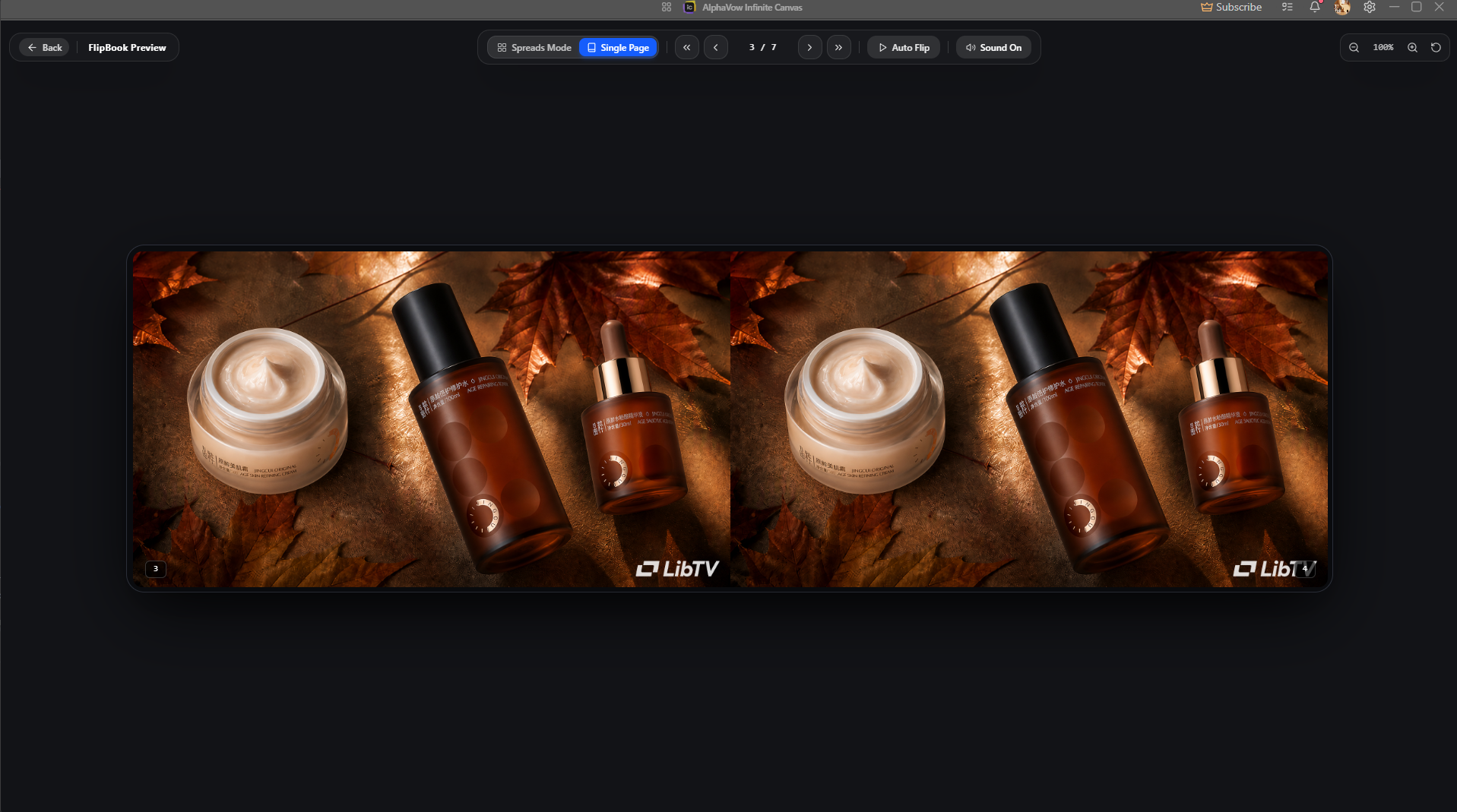The height and width of the screenshot is (812, 1457).
Task: Start Auto Flip playback
Action: pyautogui.click(x=904, y=47)
